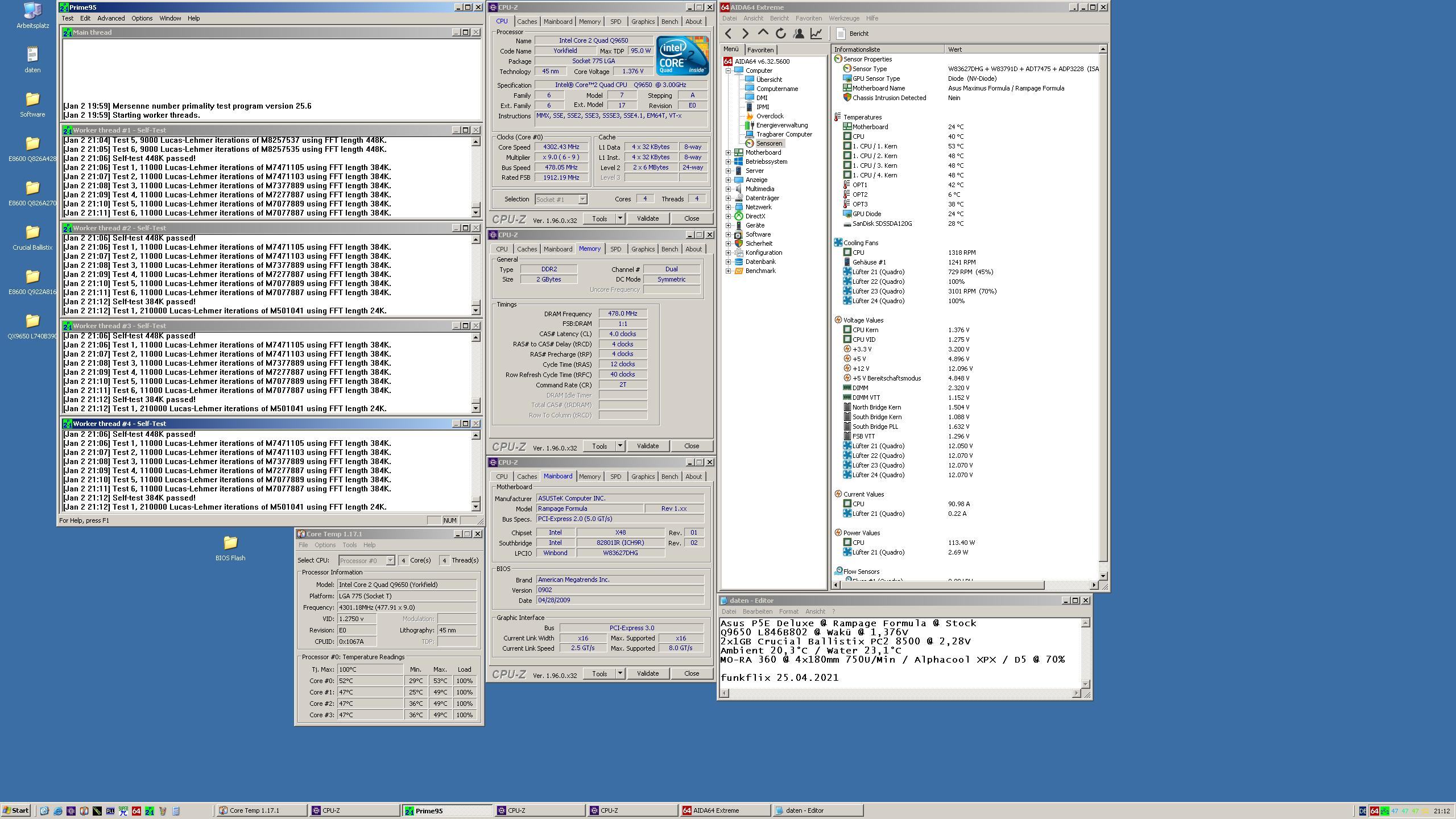This screenshot has height=819, width=1456.
Task: Open Options menu in Prime95
Action: coord(142,18)
